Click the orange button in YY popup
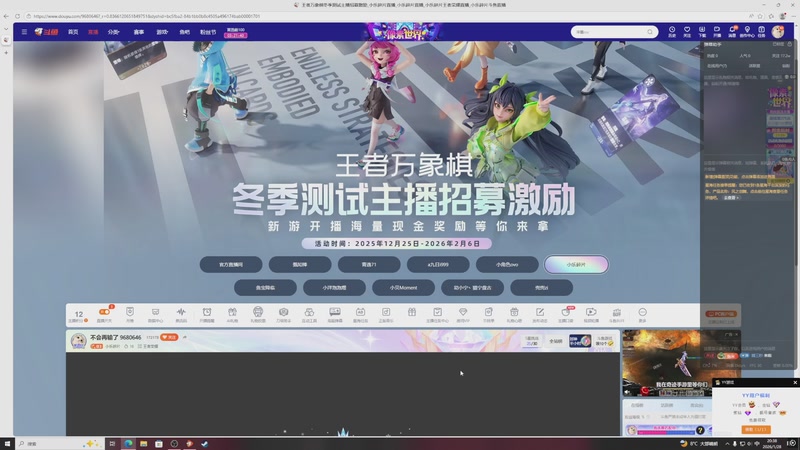The image size is (800, 450). pyautogui.click(x=756, y=430)
